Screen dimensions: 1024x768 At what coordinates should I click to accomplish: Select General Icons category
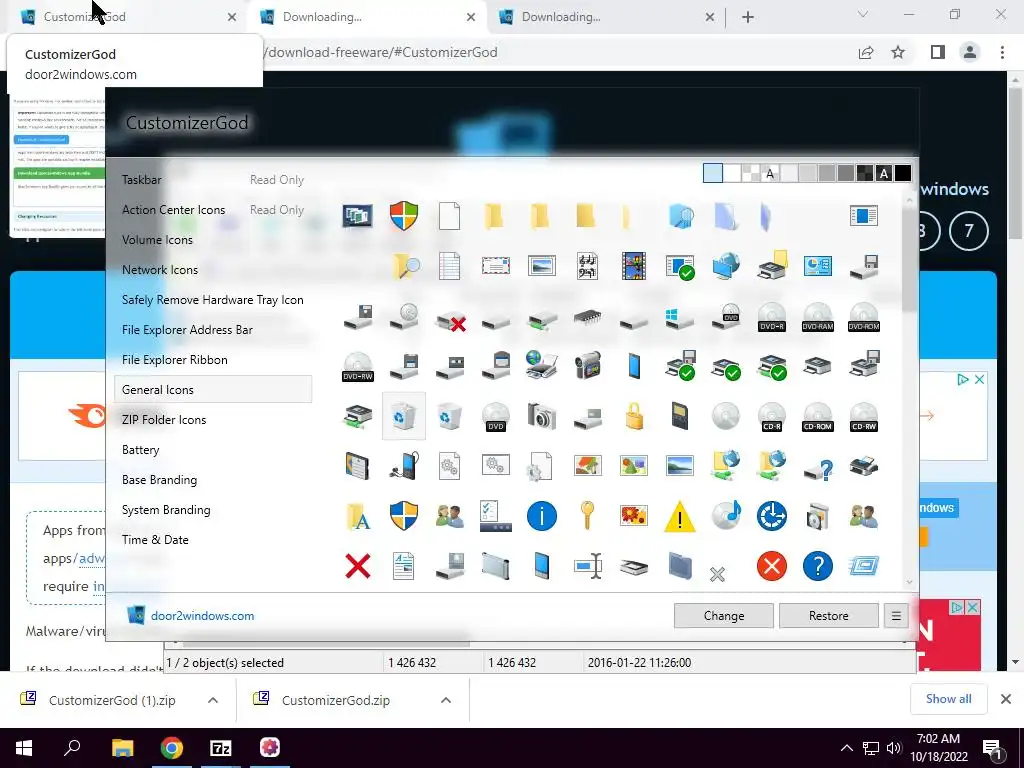213,389
